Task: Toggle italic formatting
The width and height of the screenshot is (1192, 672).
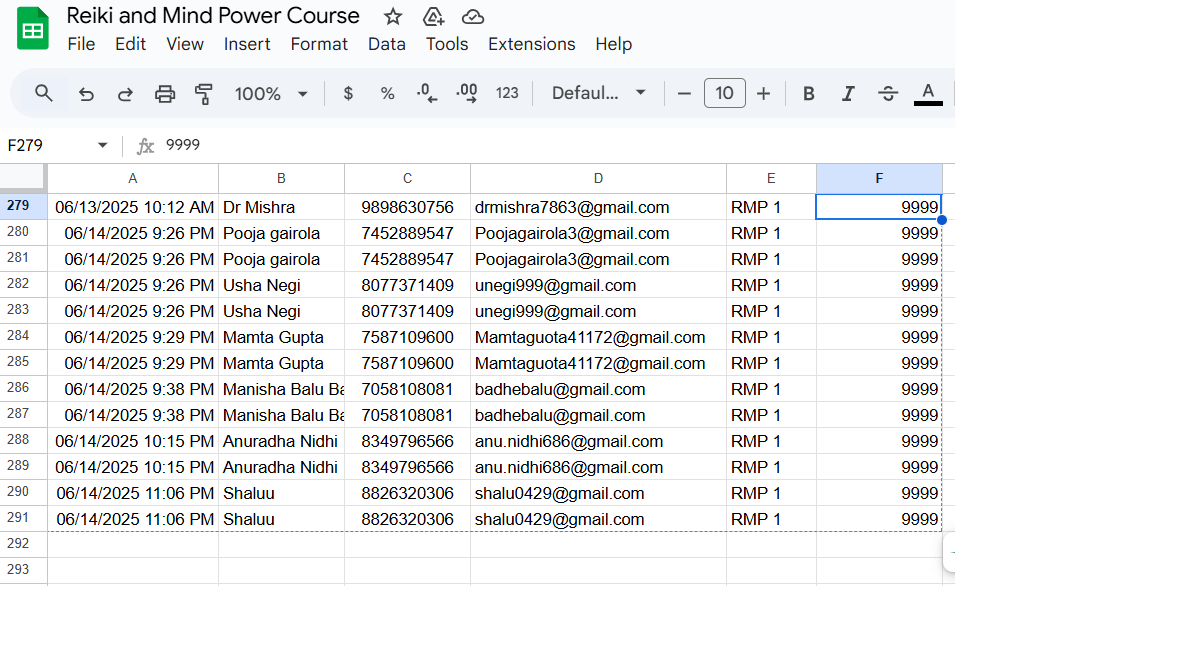Action: pyautogui.click(x=848, y=93)
